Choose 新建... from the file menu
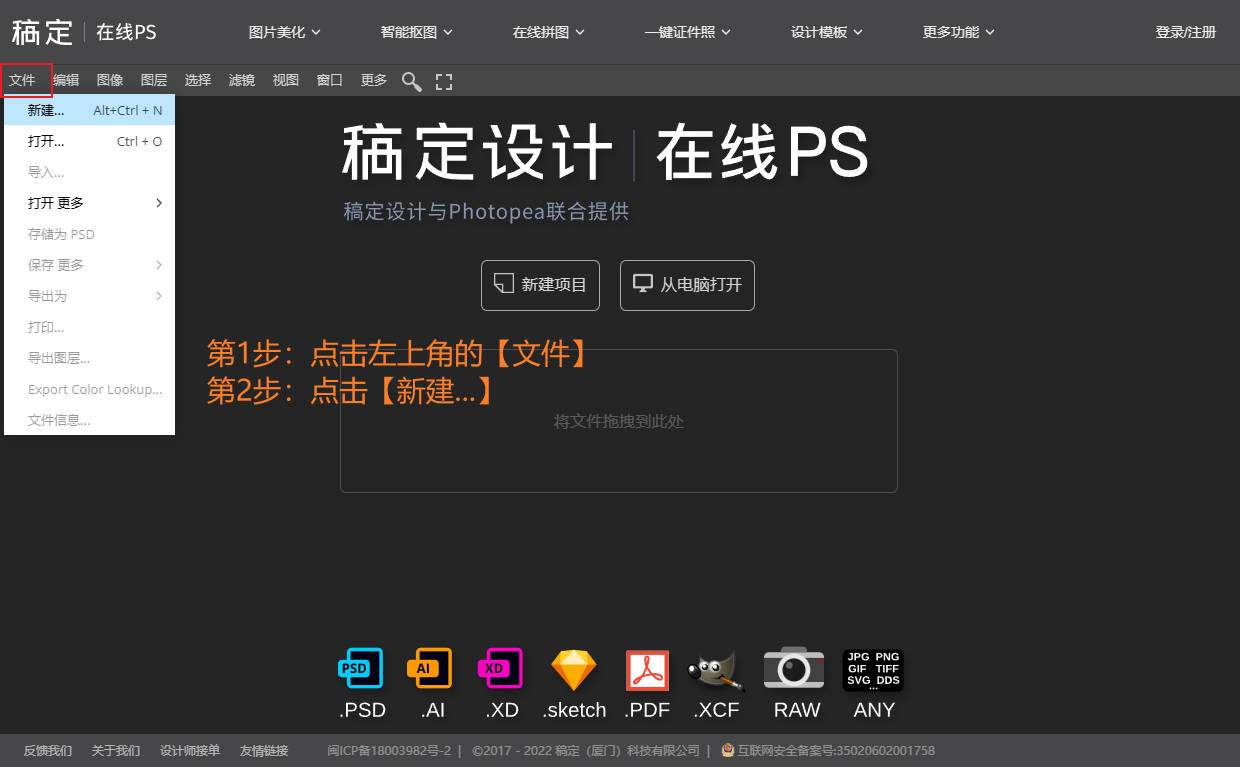The image size is (1240, 767). click(90, 110)
